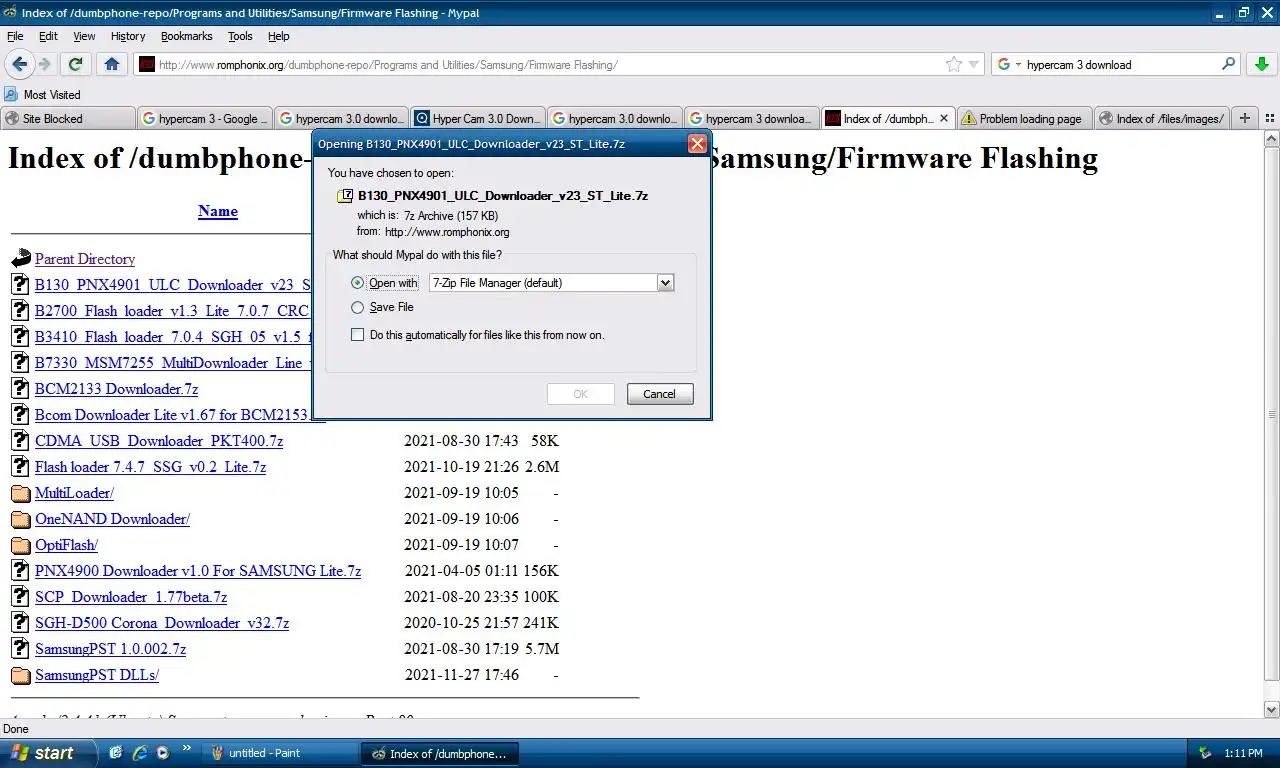Switch to the hypercam 3 - Google tab
Screen dimensions: 1280x768
tap(205, 118)
